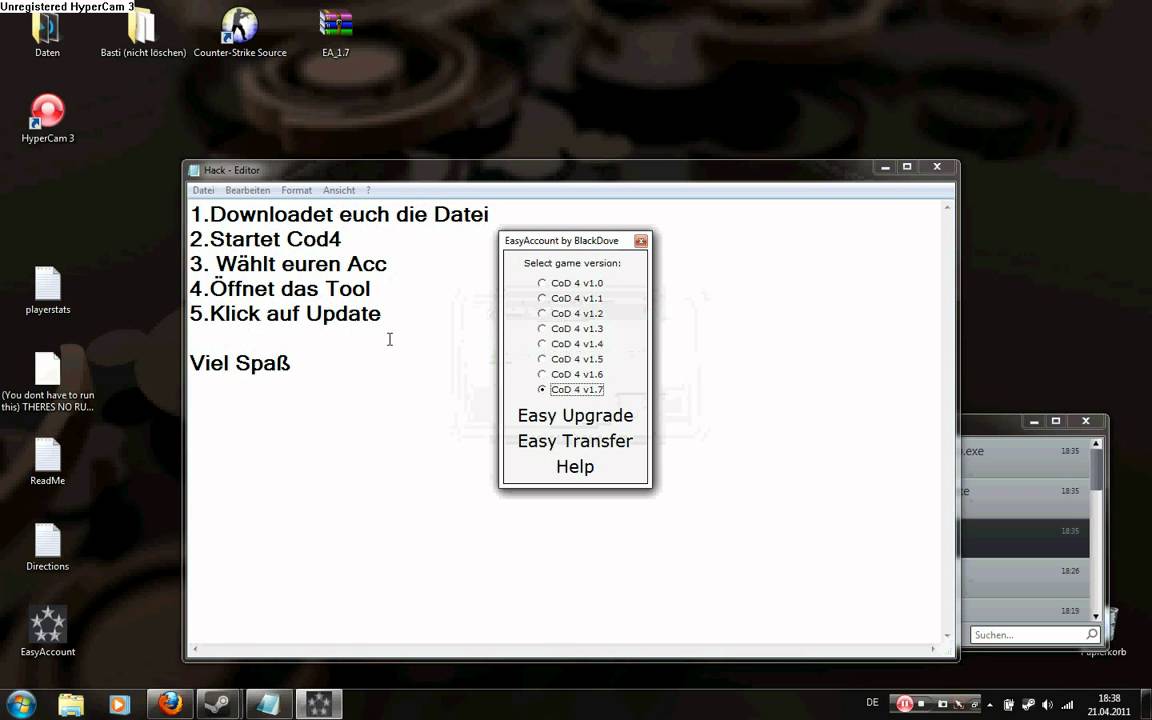
Task: Select the 'You dont have to run this' file
Action: (48, 381)
